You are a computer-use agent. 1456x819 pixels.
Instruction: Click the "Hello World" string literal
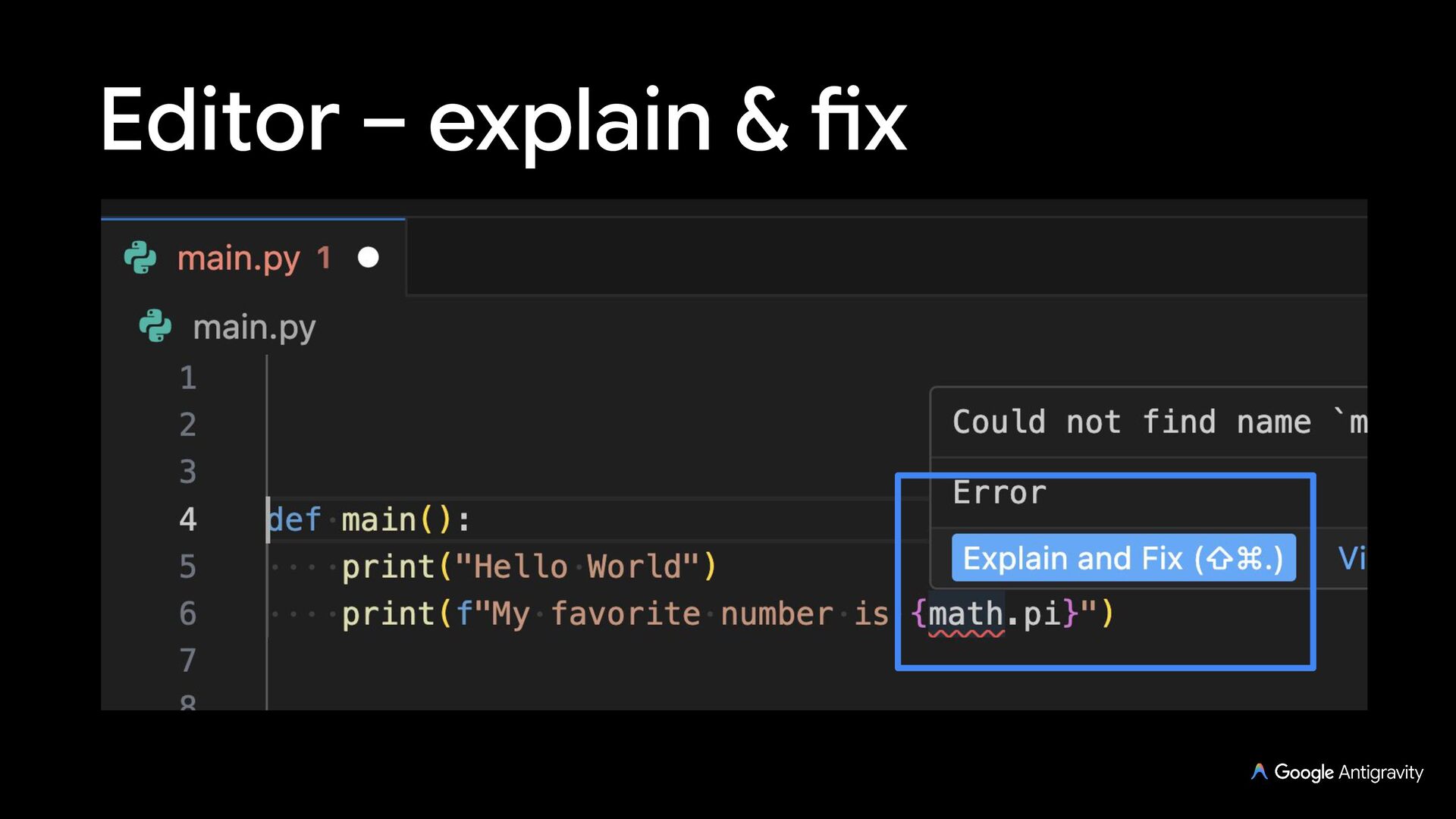[577, 566]
